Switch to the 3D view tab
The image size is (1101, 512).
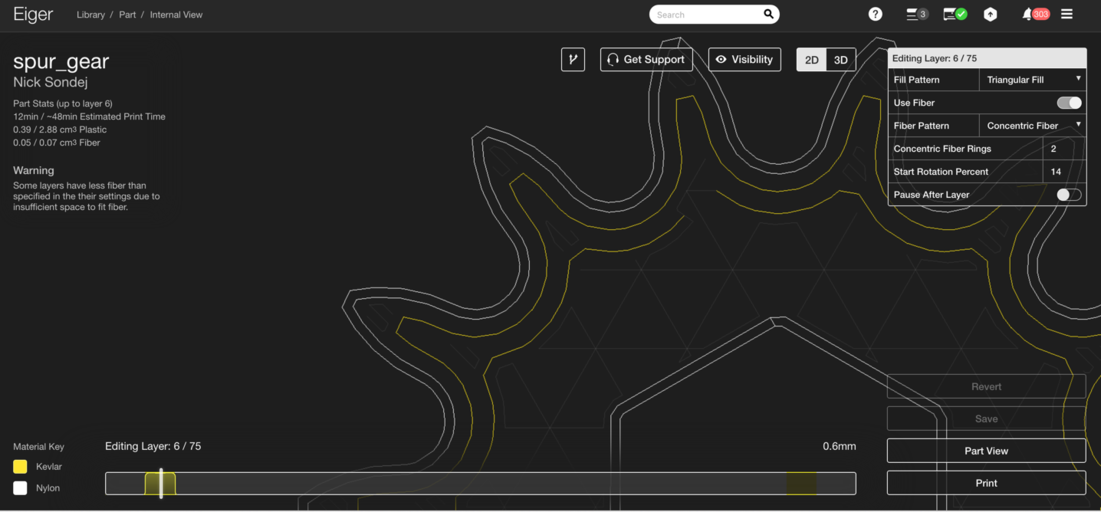point(841,60)
